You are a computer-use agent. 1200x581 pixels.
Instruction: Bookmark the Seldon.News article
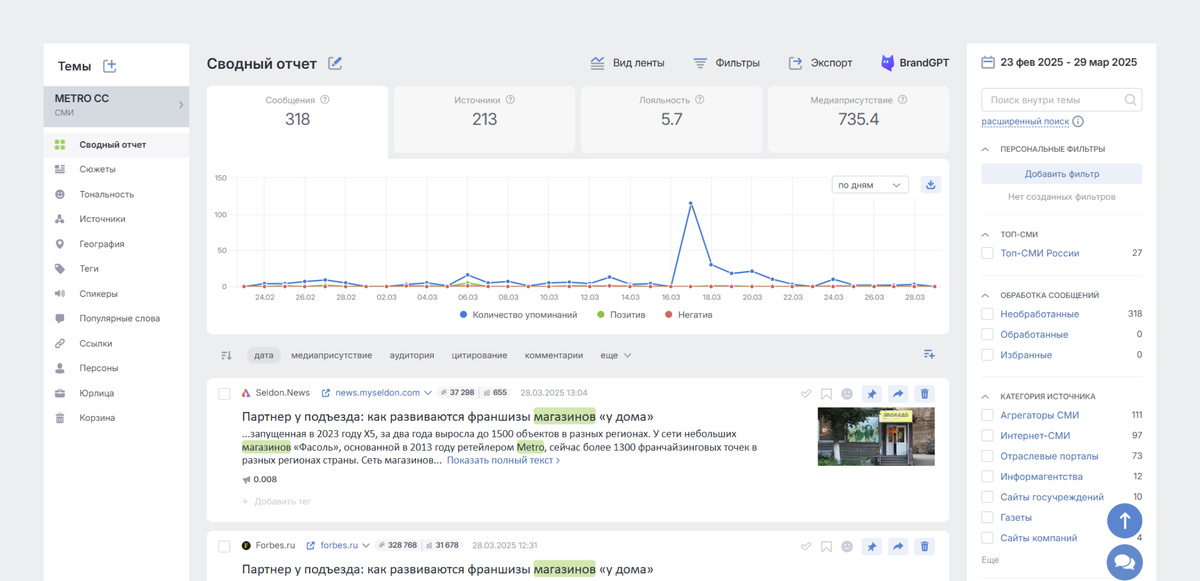point(826,393)
